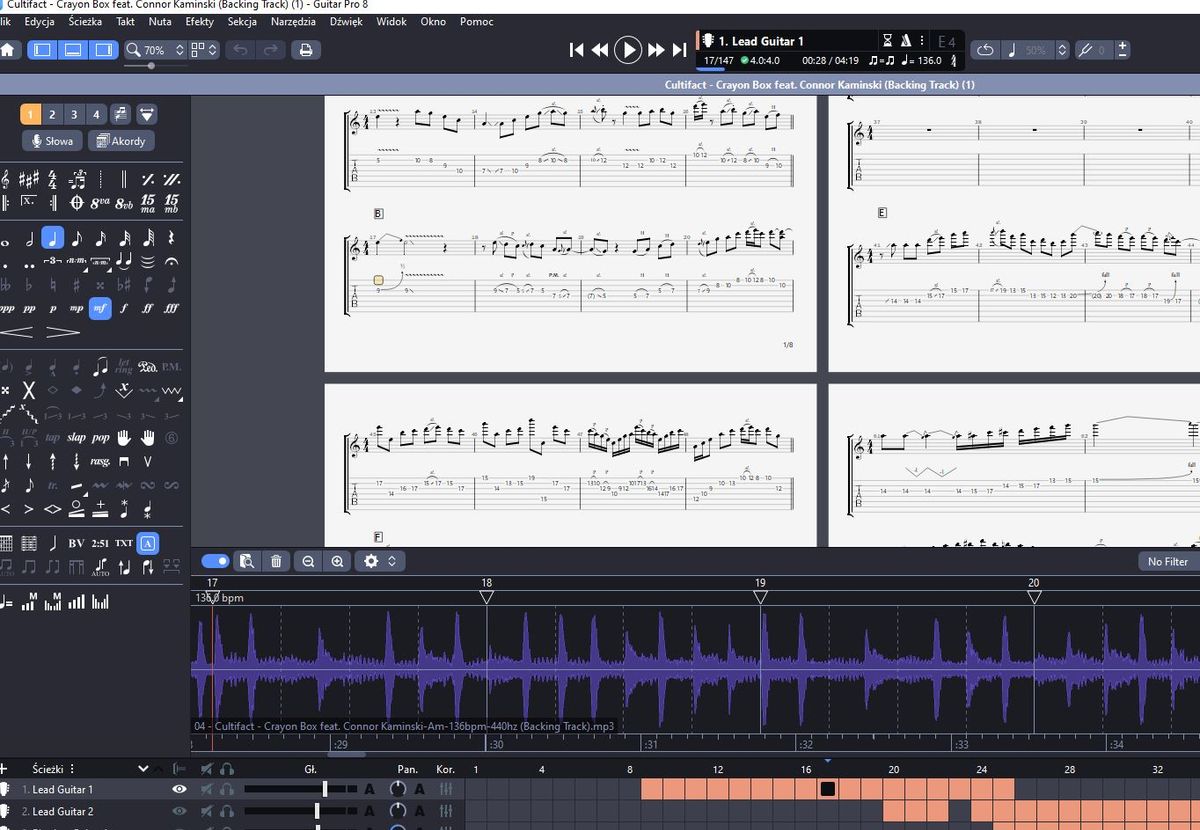Open the Takt menu

125,21
